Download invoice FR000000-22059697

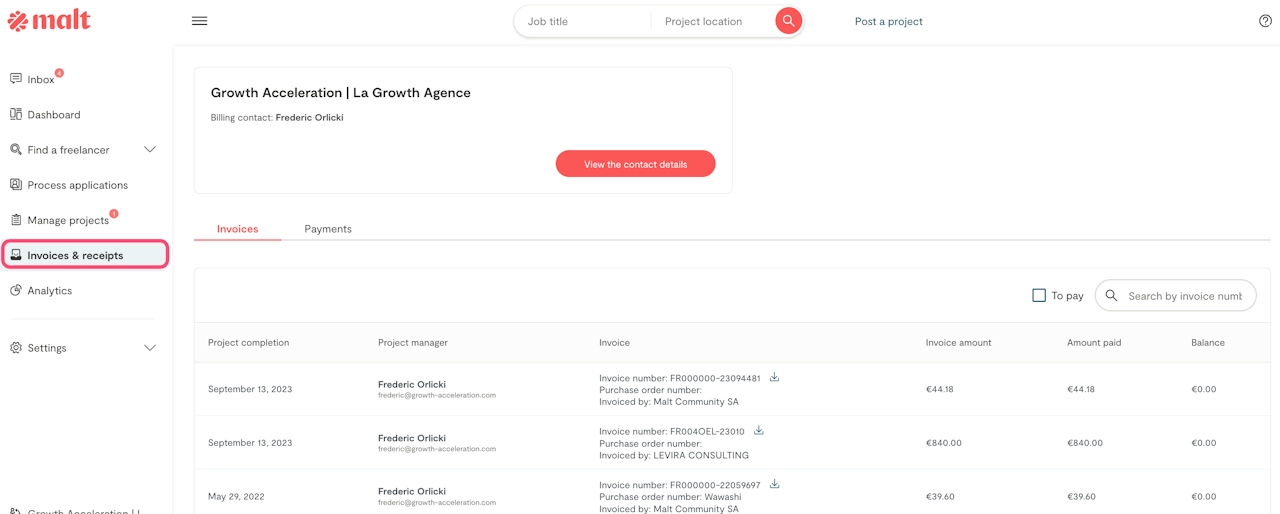pos(774,484)
